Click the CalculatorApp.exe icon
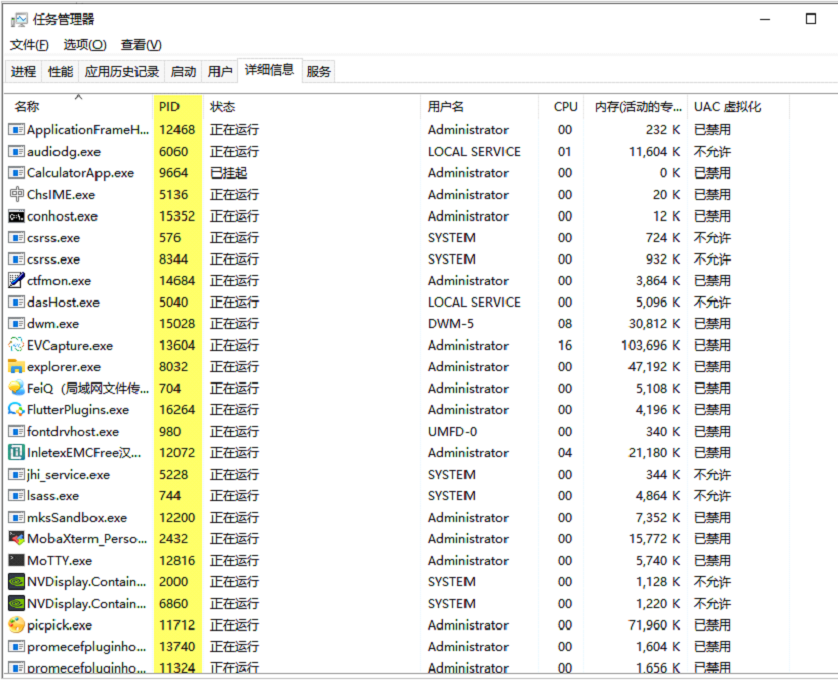This screenshot has height=682, width=838. 17,173
